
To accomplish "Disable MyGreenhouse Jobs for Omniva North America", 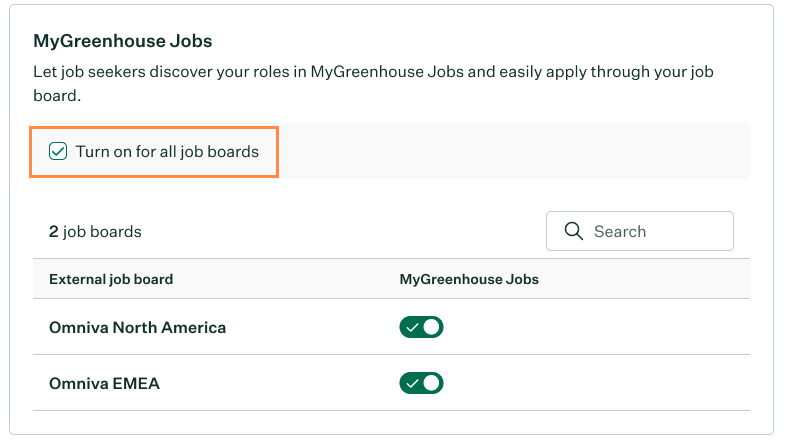I will (421, 327).
